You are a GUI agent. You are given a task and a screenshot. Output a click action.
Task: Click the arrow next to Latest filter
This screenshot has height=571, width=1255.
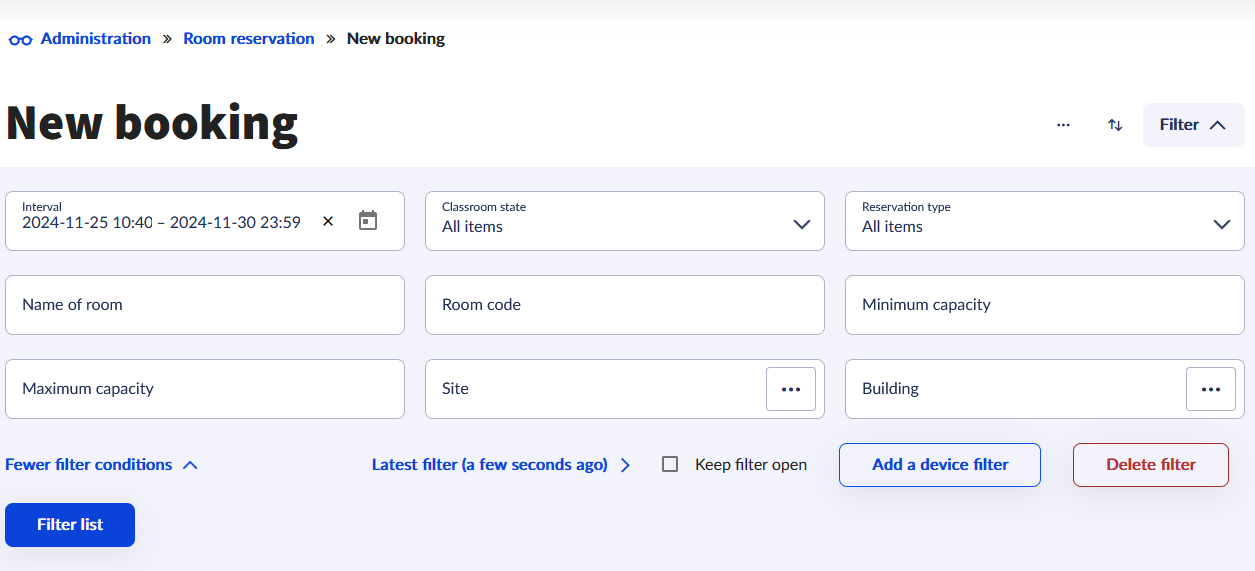pos(626,465)
